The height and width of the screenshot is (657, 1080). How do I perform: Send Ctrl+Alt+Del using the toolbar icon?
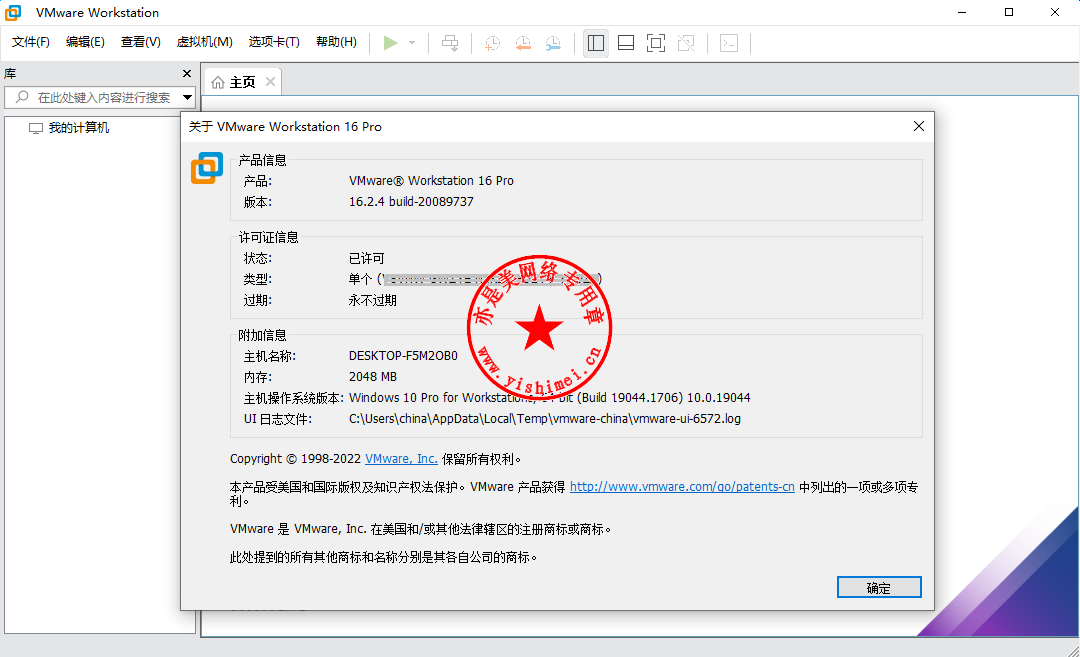450,43
